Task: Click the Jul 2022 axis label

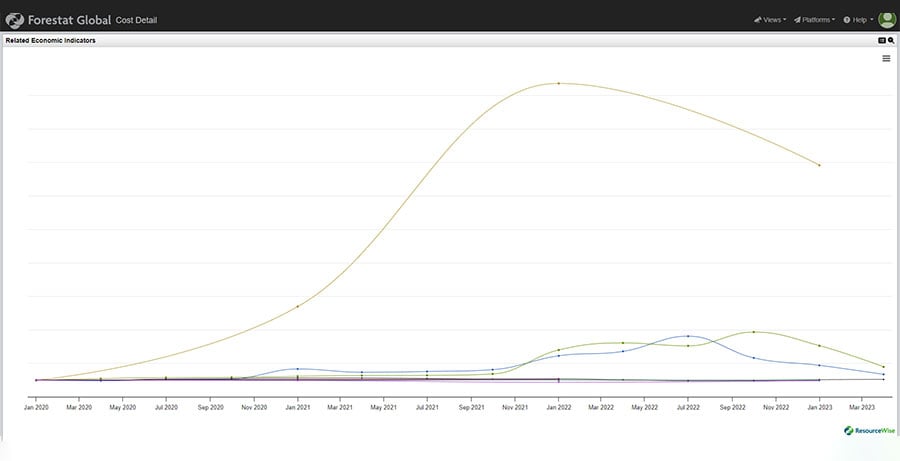Action: pos(688,407)
